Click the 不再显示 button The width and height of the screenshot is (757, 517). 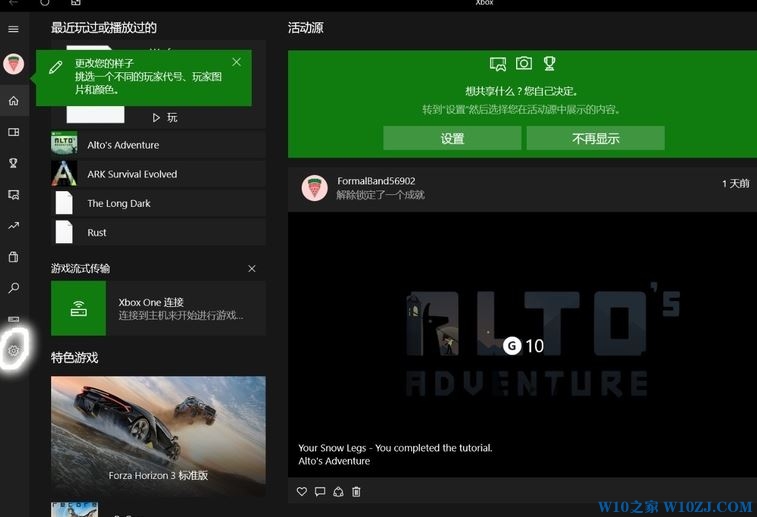[x=595, y=139]
